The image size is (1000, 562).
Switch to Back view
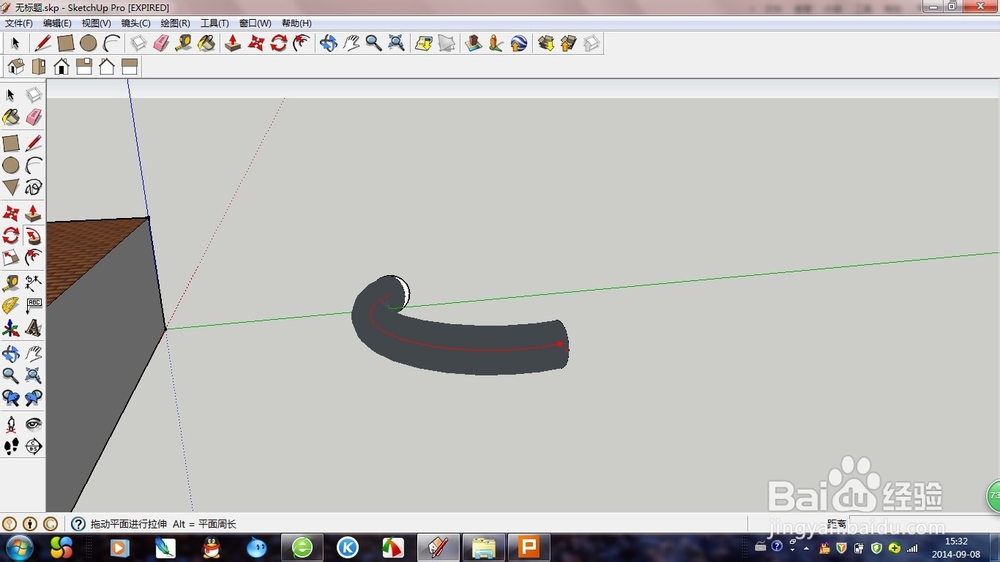tap(107, 66)
